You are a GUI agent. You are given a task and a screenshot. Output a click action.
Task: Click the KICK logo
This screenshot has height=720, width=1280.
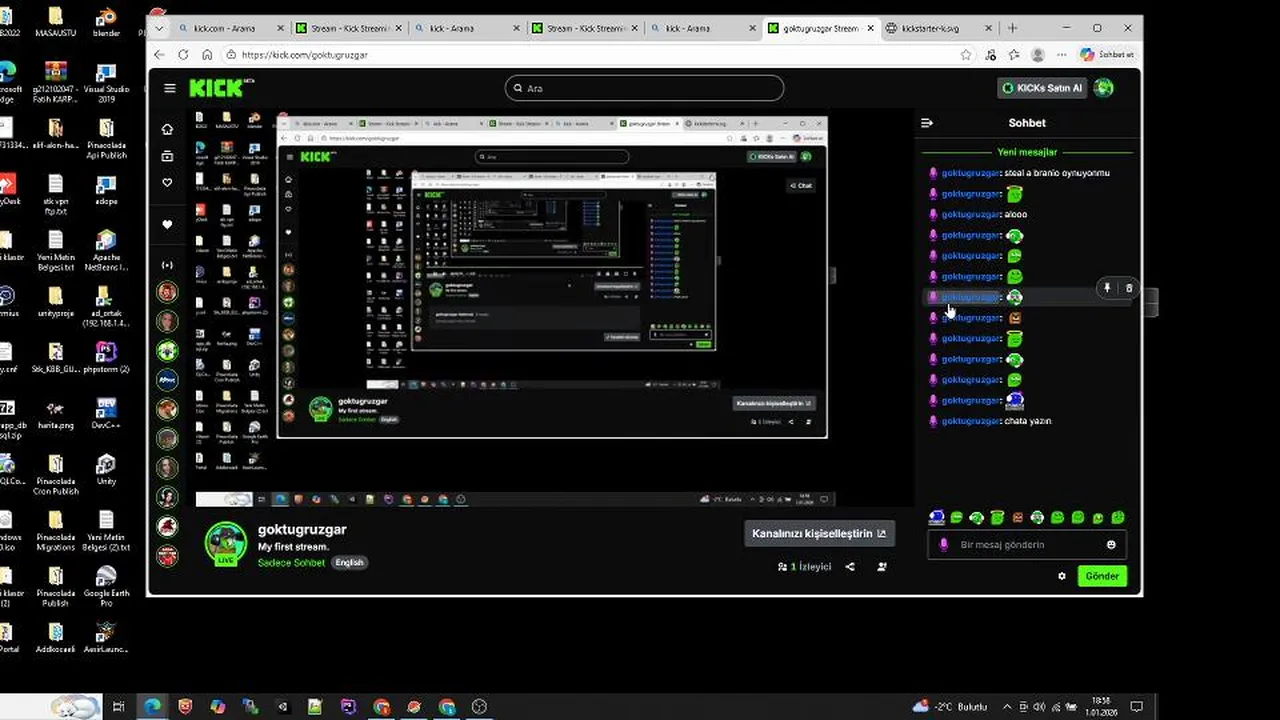[216, 88]
